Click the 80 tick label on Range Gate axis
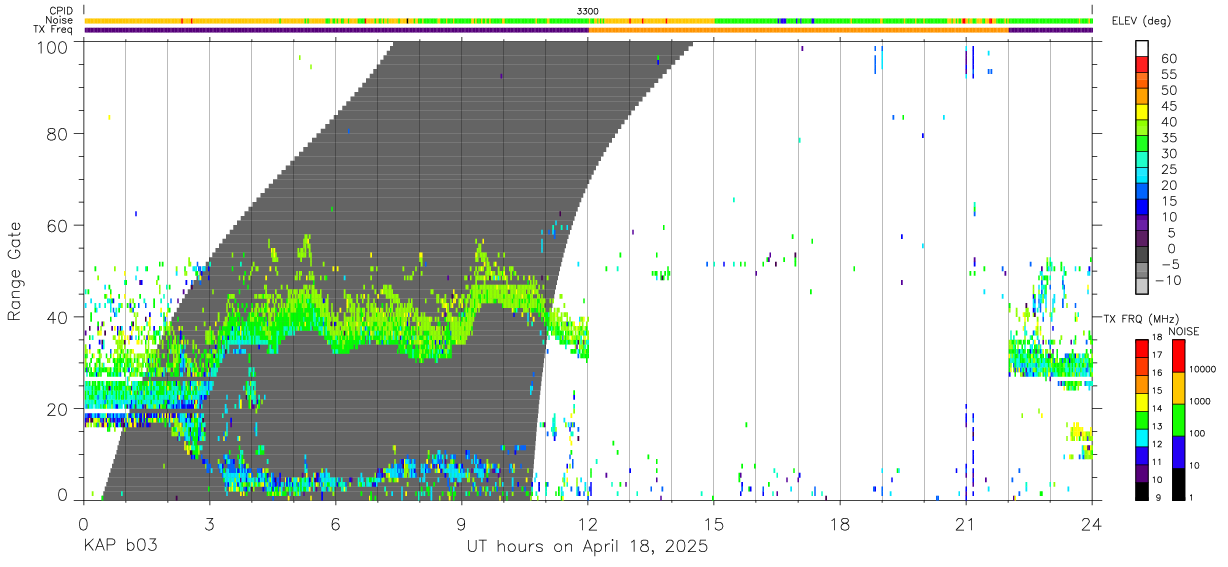 click(x=57, y=133)
